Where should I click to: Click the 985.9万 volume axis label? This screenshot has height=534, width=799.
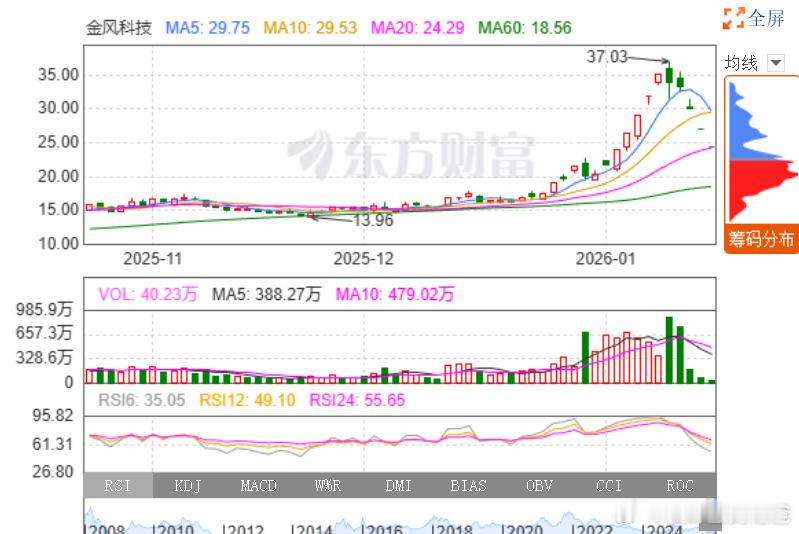[44, 309]
